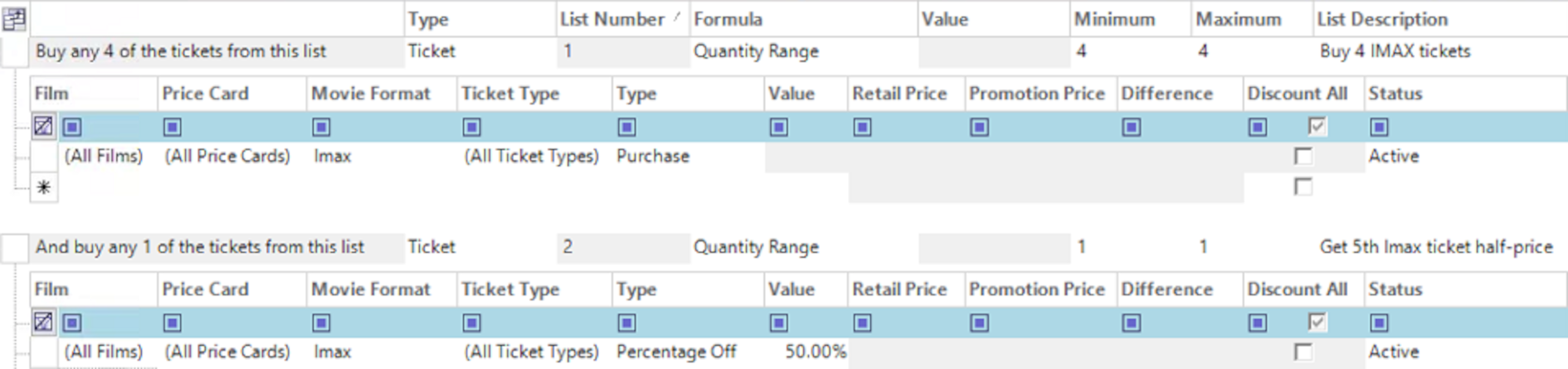The height and width of the screenshot is (369, 1568).
Task: Open Retail Price filter operator in list 1
Action: 862,127
